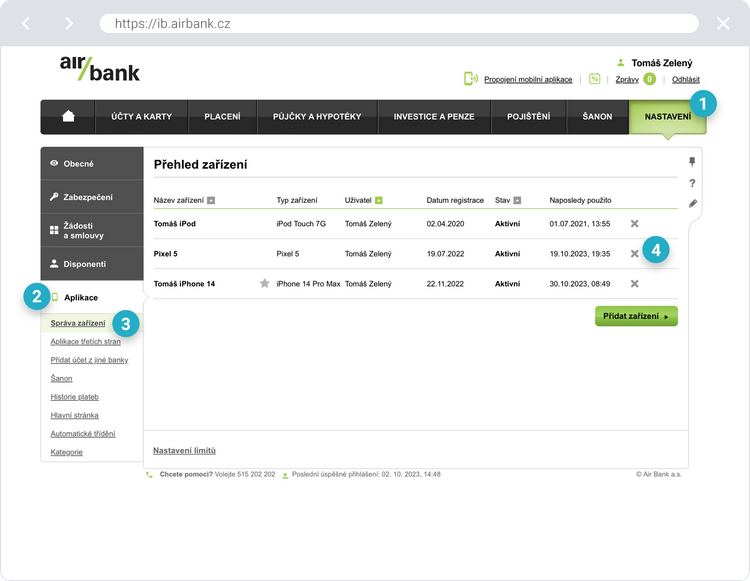The height and width of the screenshot is (581, 750).
Task: Toggle the green Uživatel sort arrow
Action: point(379,201)
